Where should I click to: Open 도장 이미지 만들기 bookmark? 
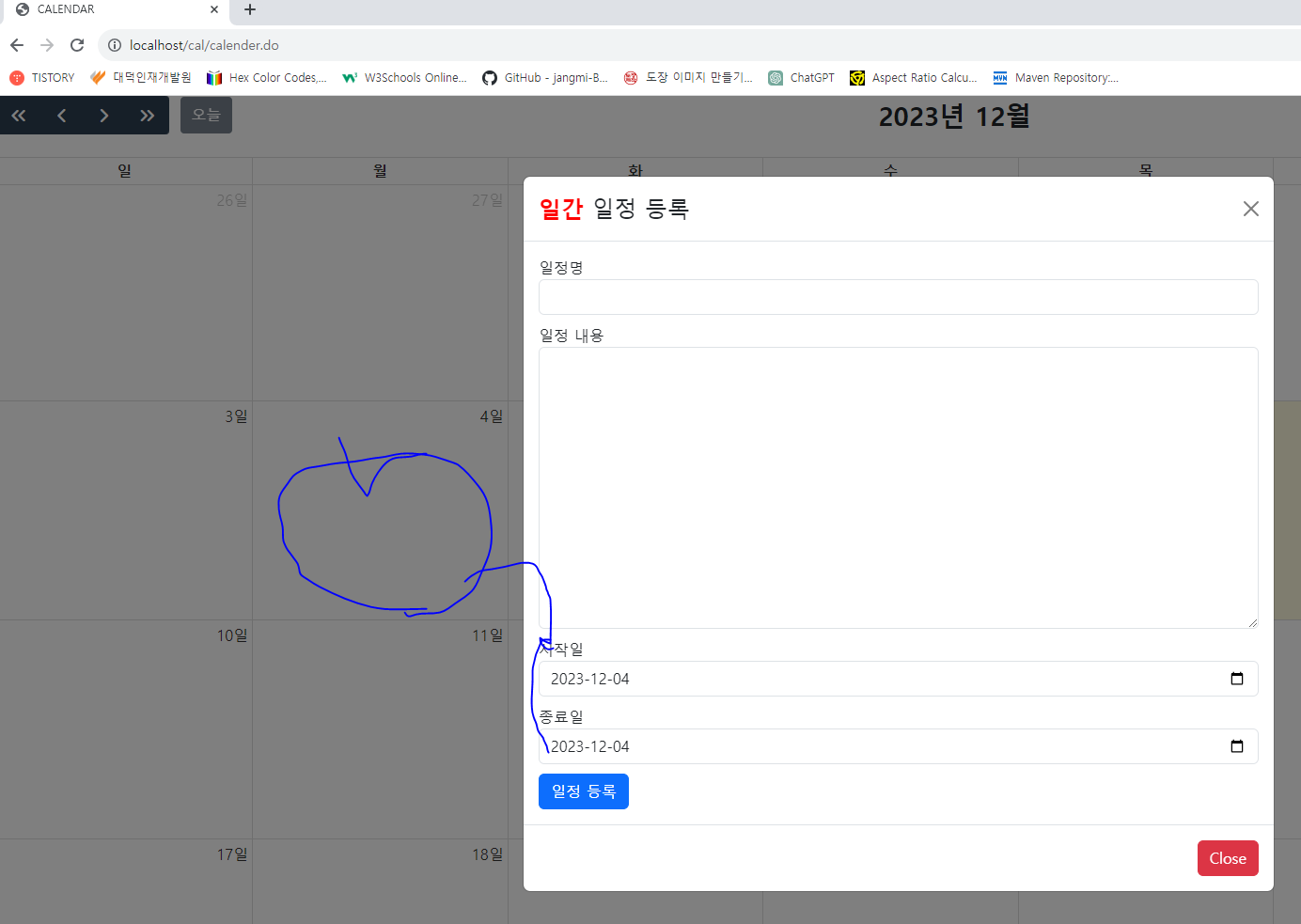(688, 78)
